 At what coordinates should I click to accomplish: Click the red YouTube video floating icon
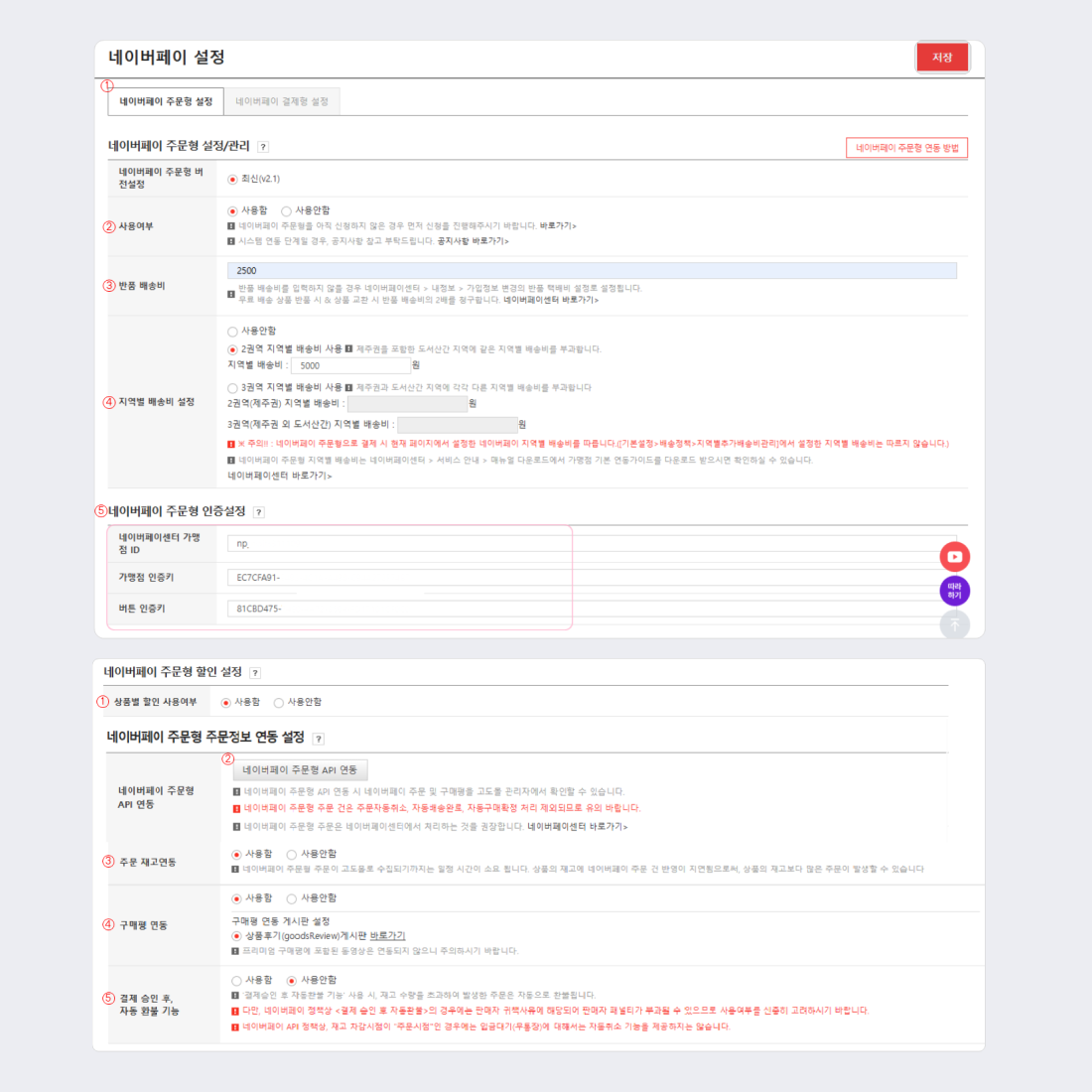pos(955,557)
